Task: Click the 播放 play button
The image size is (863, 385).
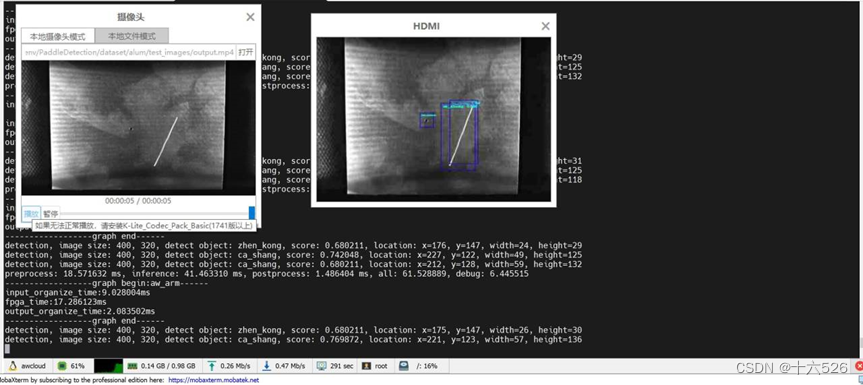Action: point(31,213)
